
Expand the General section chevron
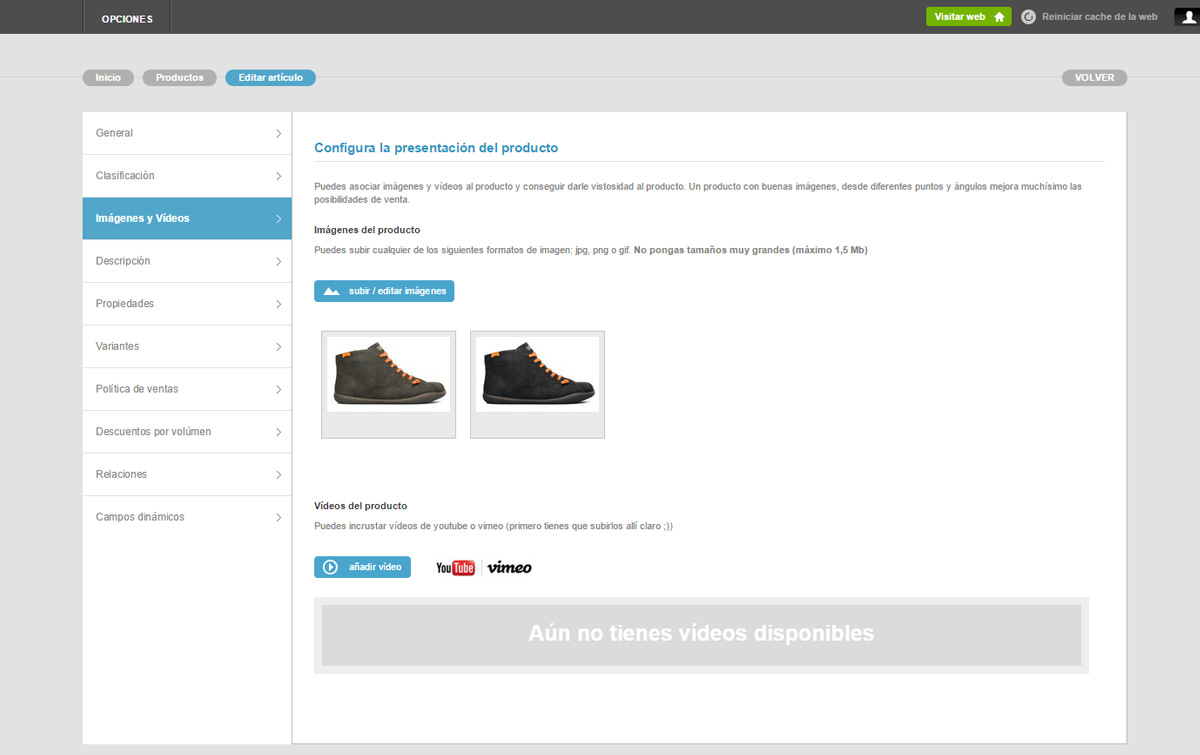pyautogui.click(x=278, y=133)
